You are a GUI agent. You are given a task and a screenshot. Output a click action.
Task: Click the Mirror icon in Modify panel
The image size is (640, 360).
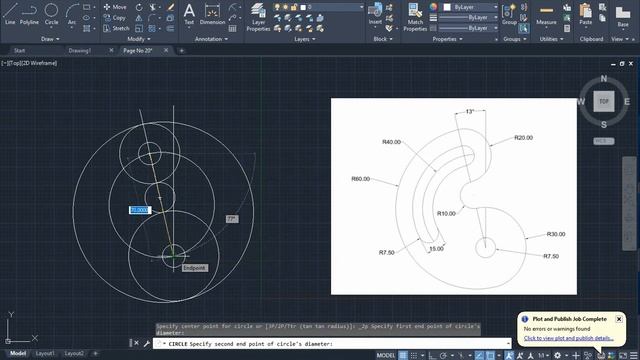[x=139, y=18]
